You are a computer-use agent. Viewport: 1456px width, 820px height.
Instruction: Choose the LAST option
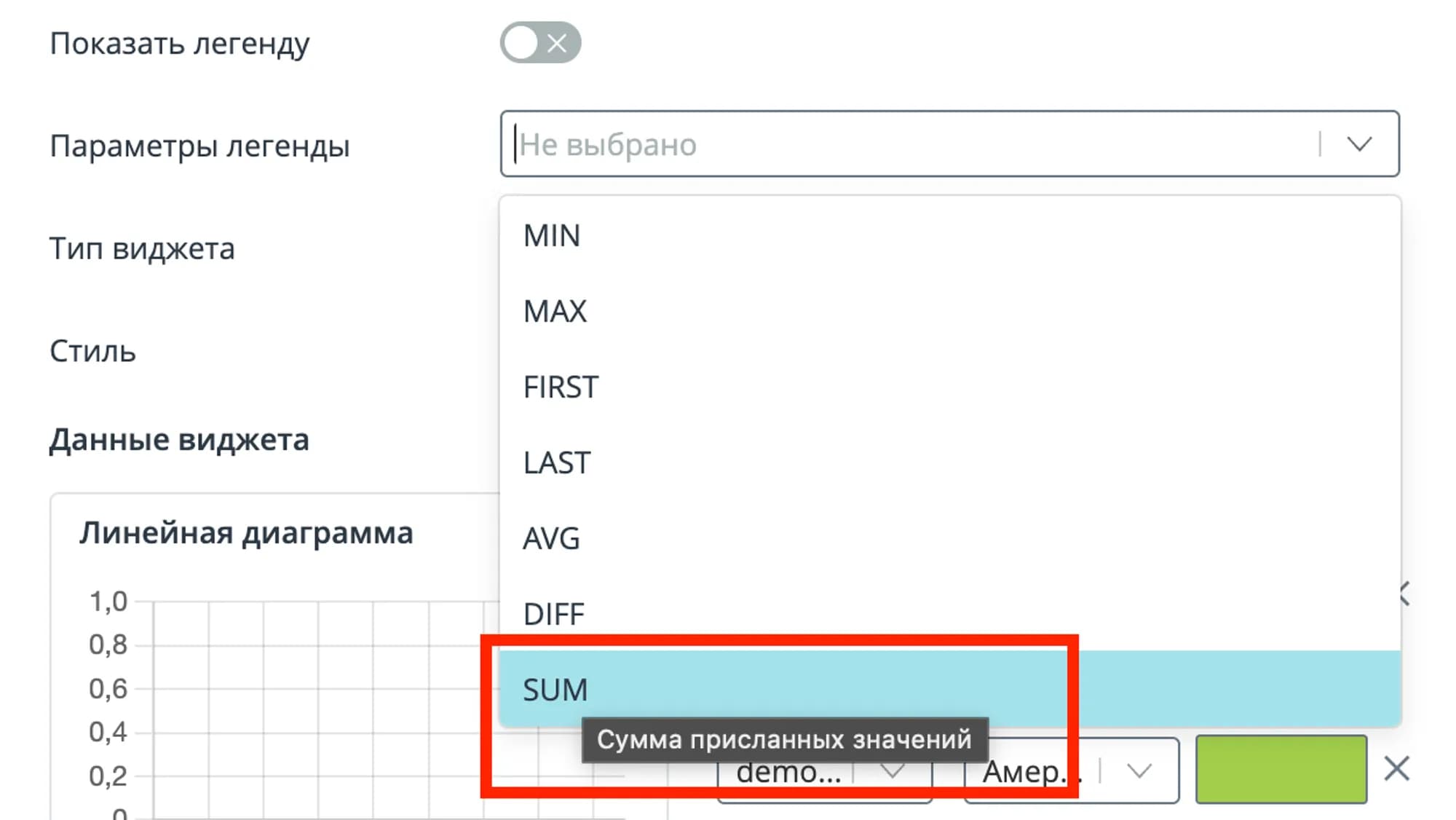click(557, 463)
